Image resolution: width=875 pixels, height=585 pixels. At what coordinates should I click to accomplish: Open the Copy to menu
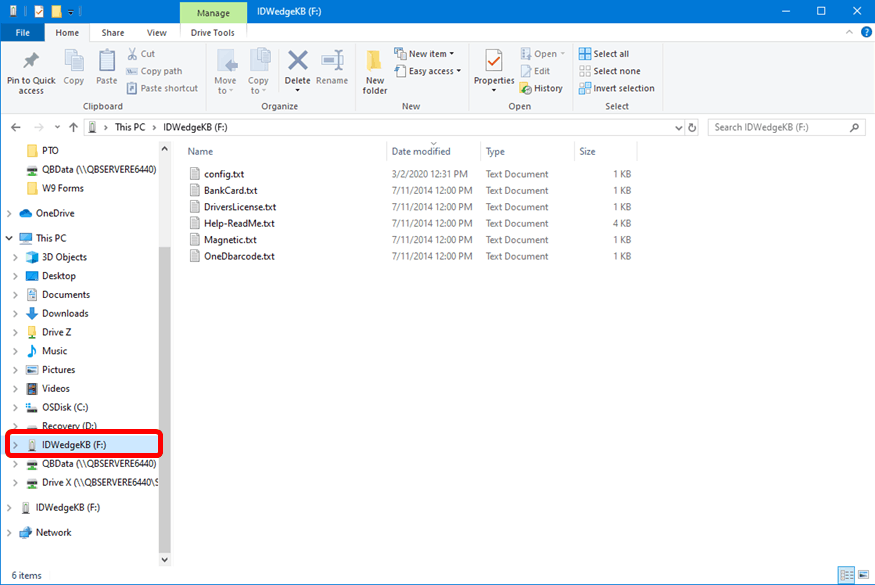258,71
